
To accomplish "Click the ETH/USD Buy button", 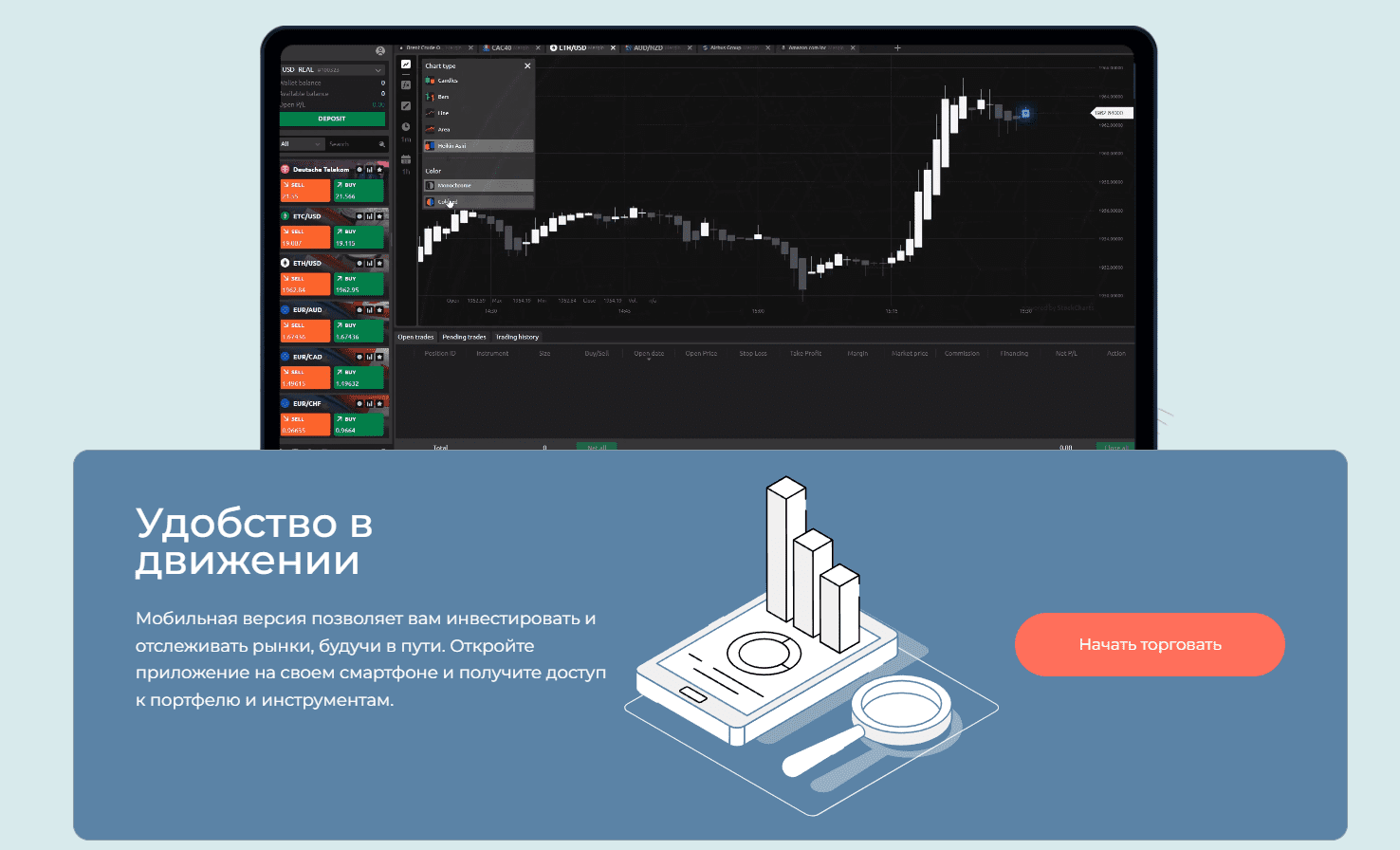I will click(359, 284).
